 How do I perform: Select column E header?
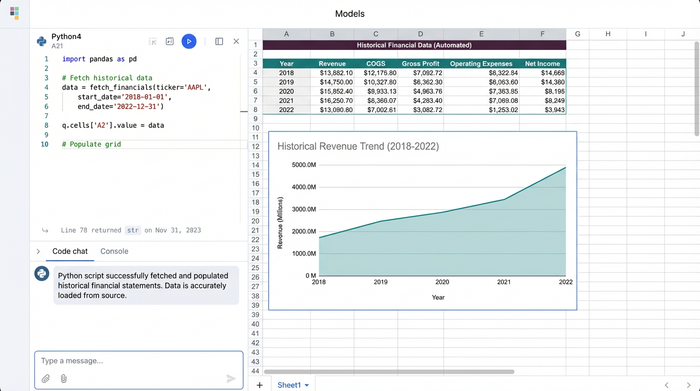pyautogui.click(x=481, y=34)
